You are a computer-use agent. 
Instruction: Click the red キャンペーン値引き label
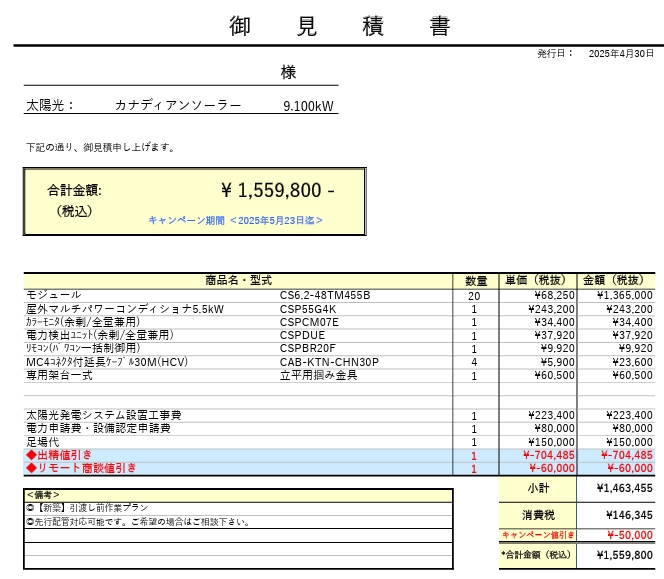tap(538, 535)
